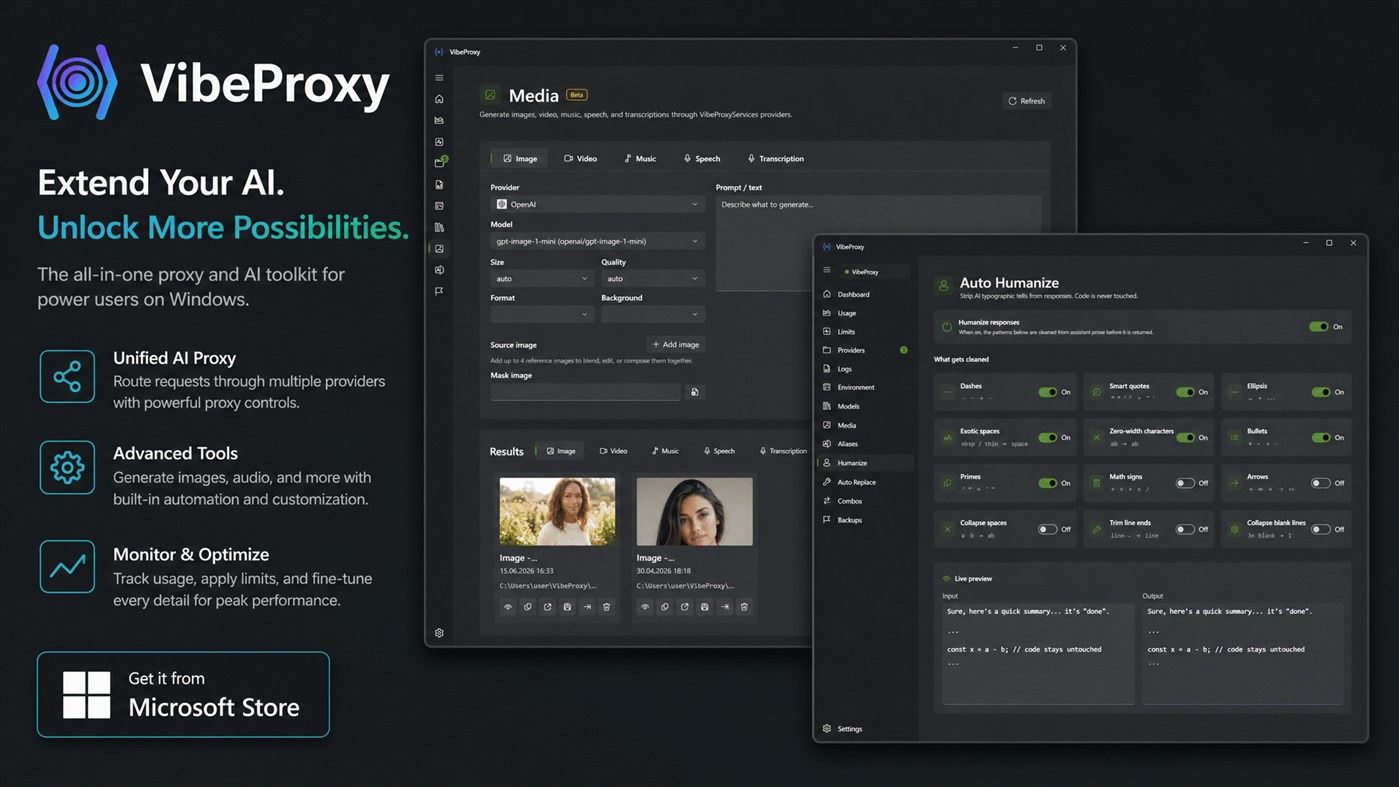Open the woman-in-field image thumbnail
The width and height of the screenshot is (1399, 787).
(x=557, y=511)
